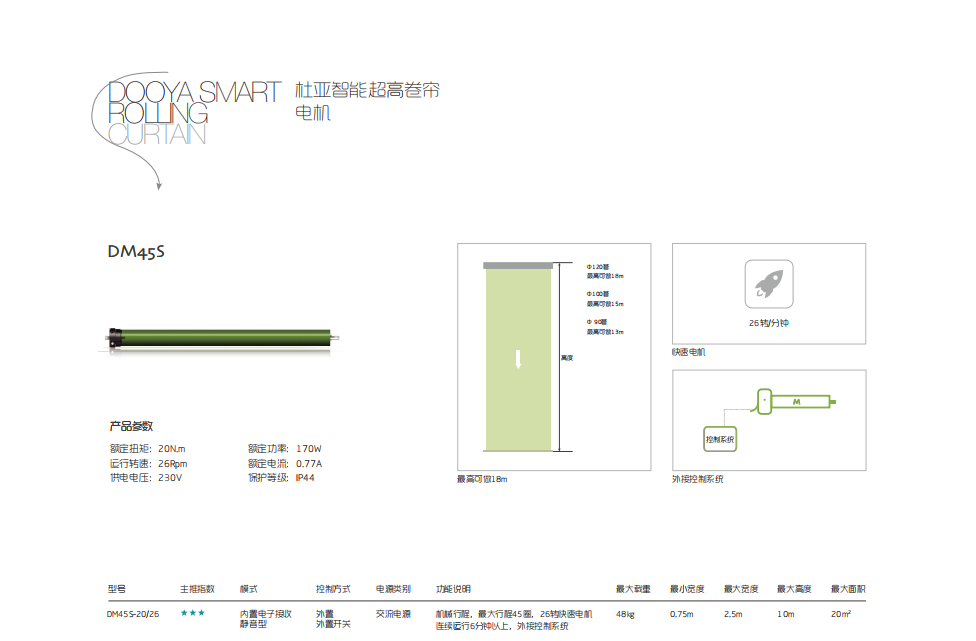Click the 最大高度 column header

[794, 589]
